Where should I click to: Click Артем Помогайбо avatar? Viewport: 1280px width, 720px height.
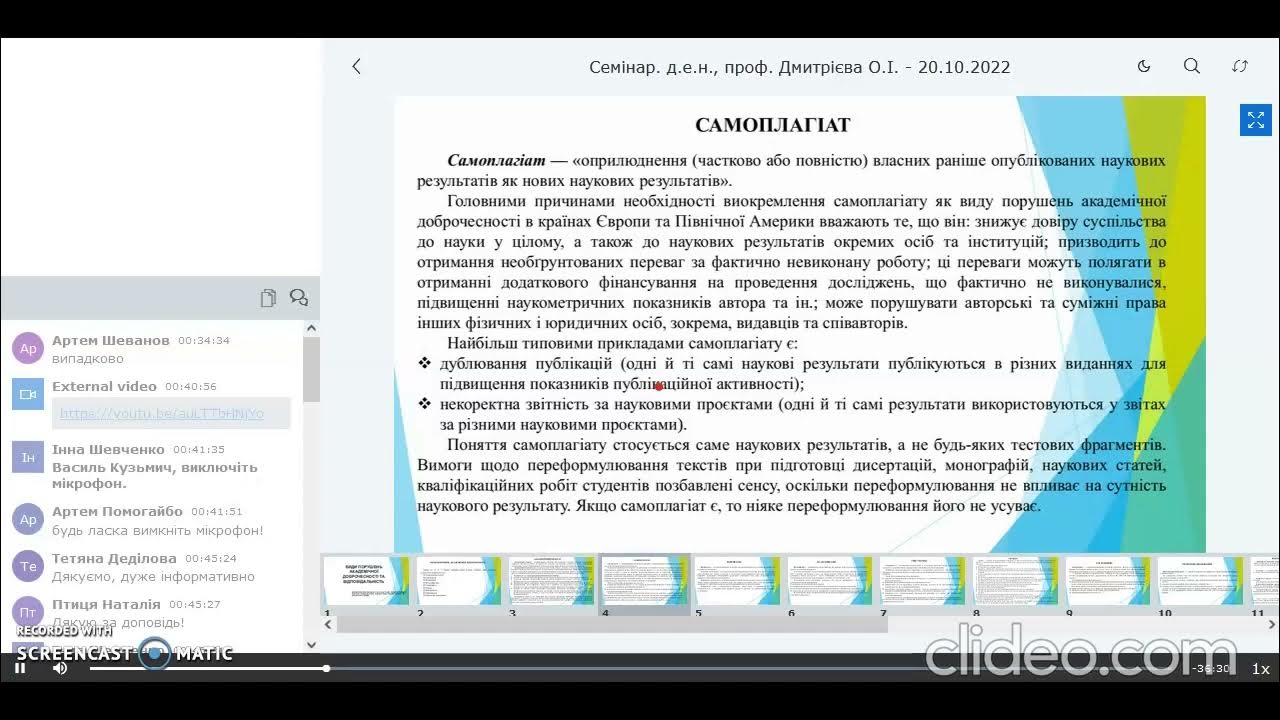point(28,519)
